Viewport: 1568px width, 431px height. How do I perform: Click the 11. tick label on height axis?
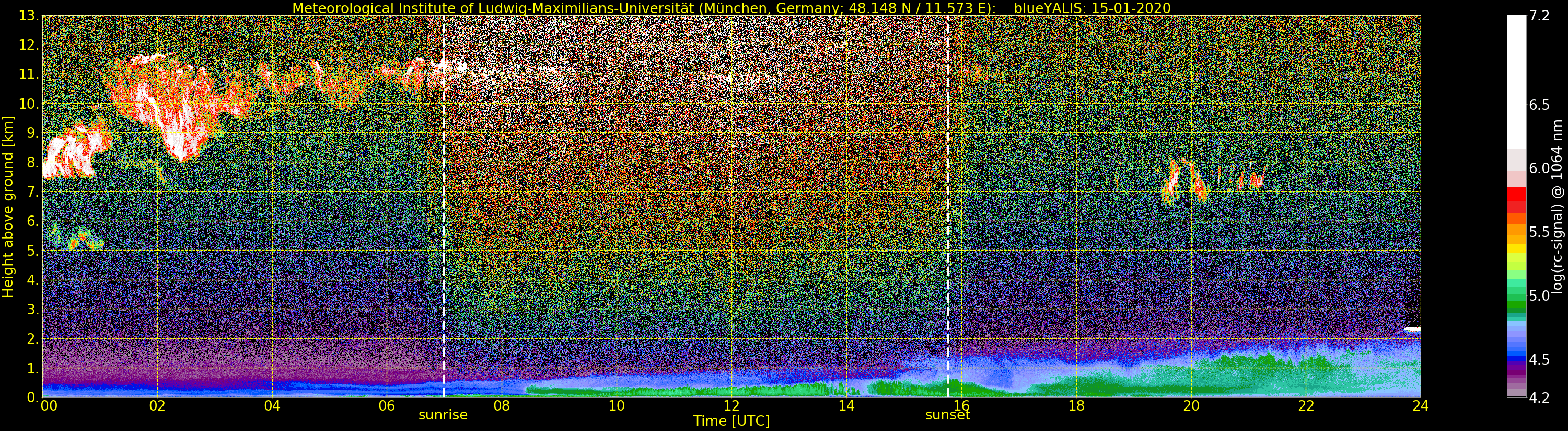[29, 74]
